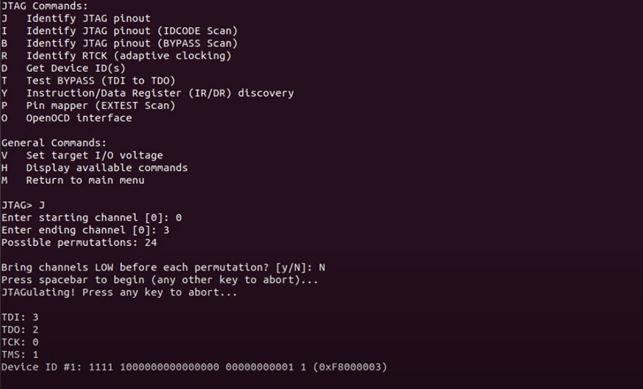
Task: Select the IDCODE Scan command line
Action: click(x=120, y=31)
